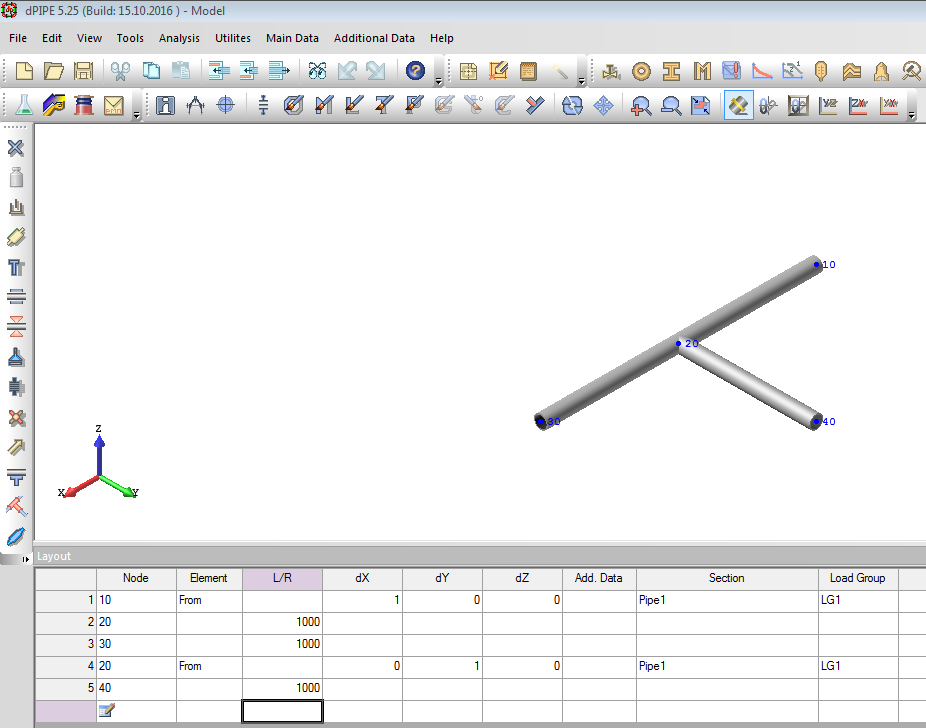Click the Save diskette icon
The height and width of the screenshot is (728, 926).
click(x=84, y=71)
